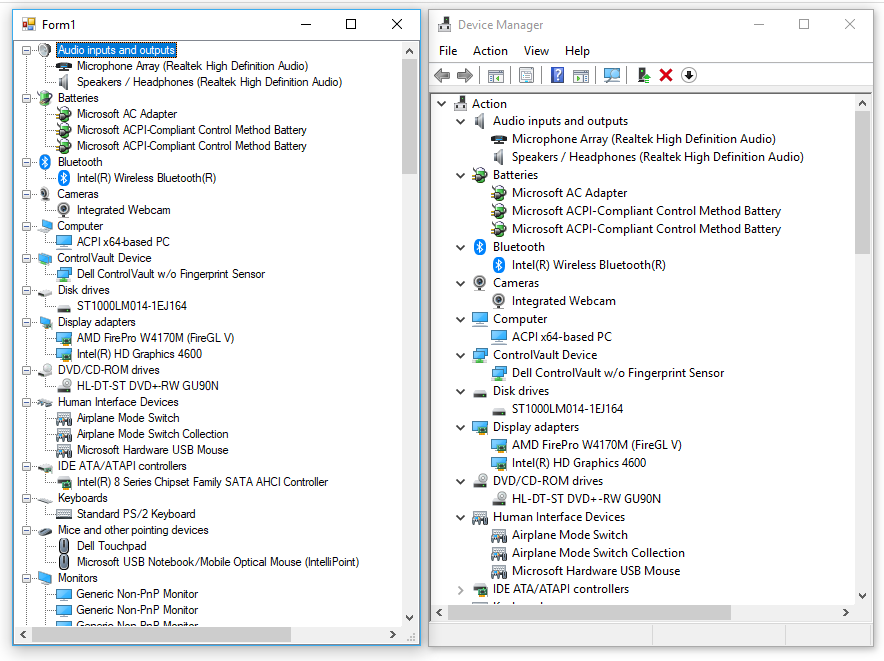
Task: Click the DVD/CD-ROM drives icon in Device Manager
Action: click(x=480, y=481)
